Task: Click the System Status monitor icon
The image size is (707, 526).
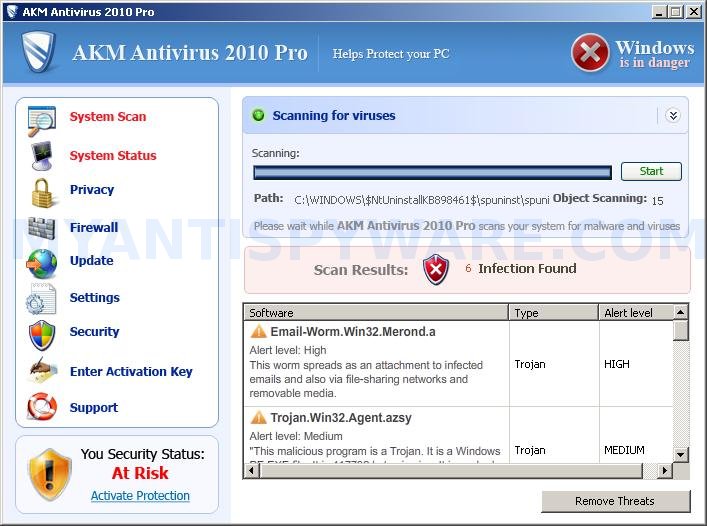Action: point(41,156)
